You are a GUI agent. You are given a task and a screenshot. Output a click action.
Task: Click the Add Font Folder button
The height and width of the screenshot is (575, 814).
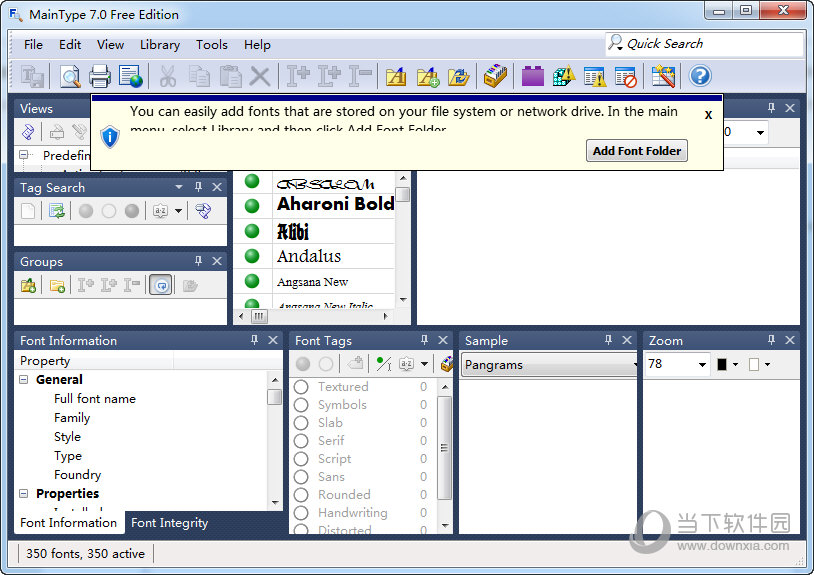636,150
